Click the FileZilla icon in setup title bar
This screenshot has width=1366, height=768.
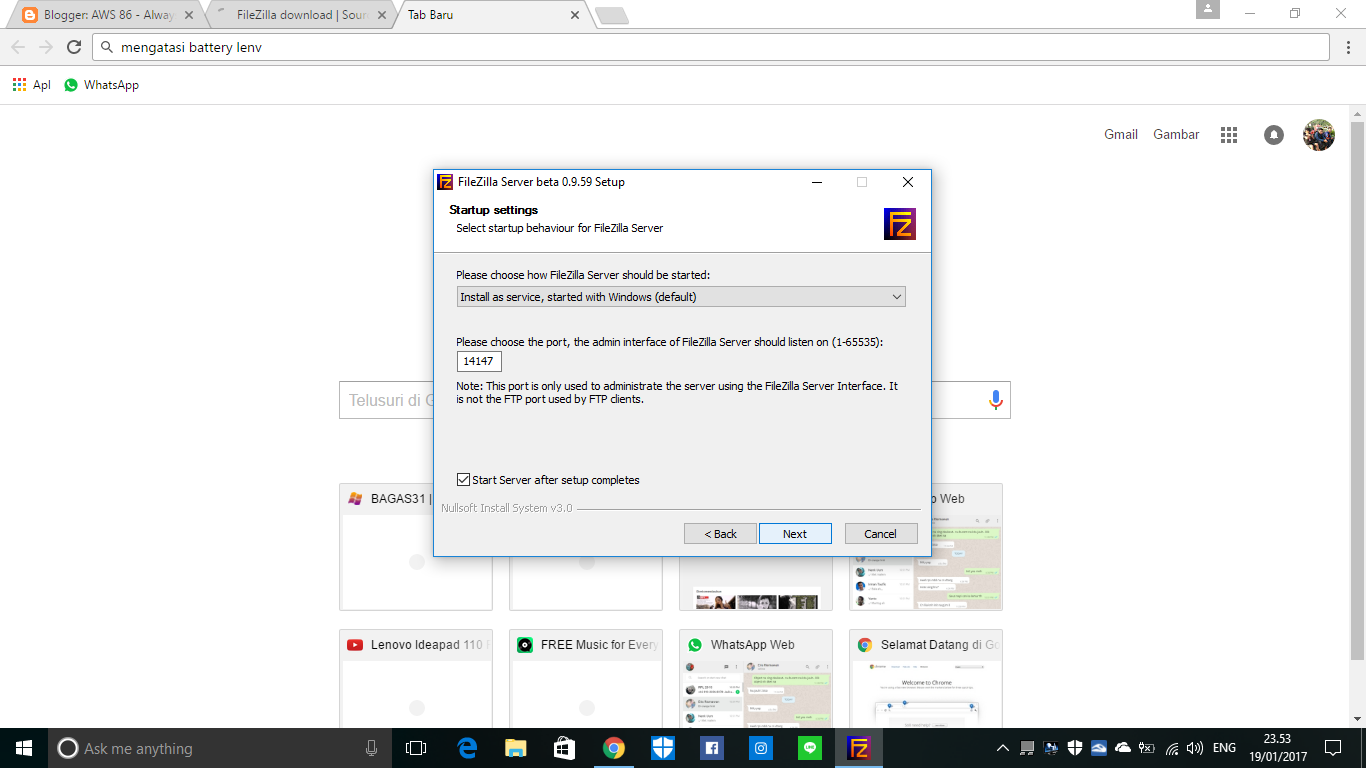tap(446, 182)
